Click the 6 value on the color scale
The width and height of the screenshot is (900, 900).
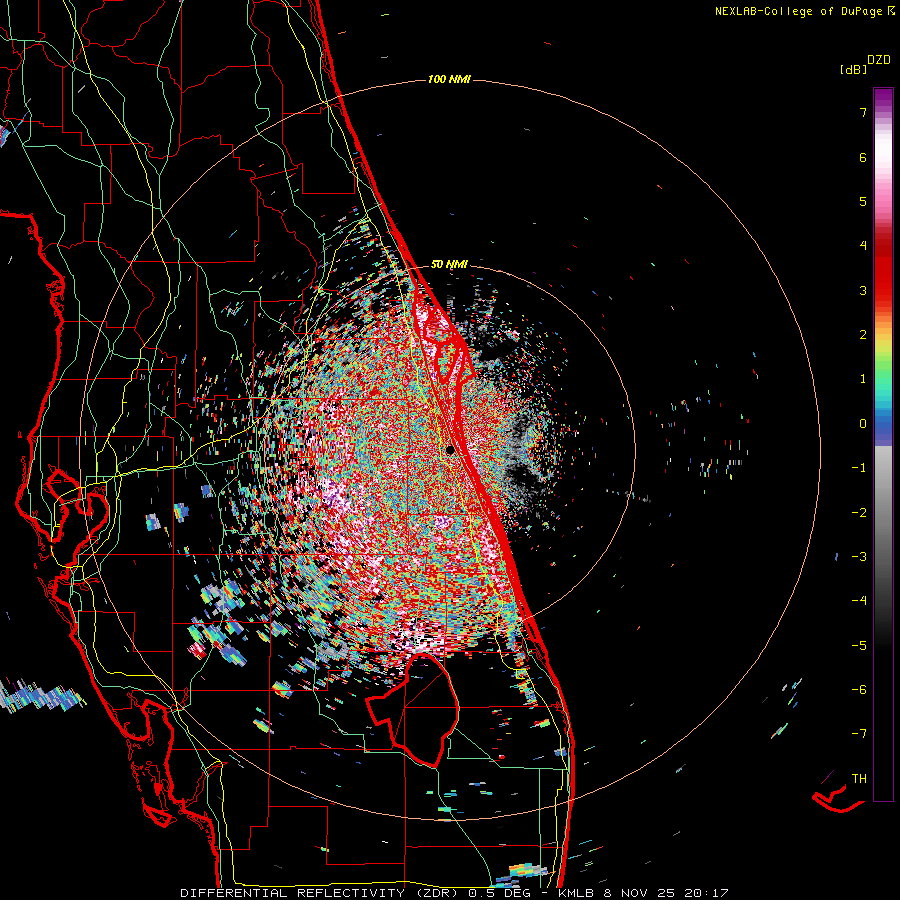click(x=863, y=157)
